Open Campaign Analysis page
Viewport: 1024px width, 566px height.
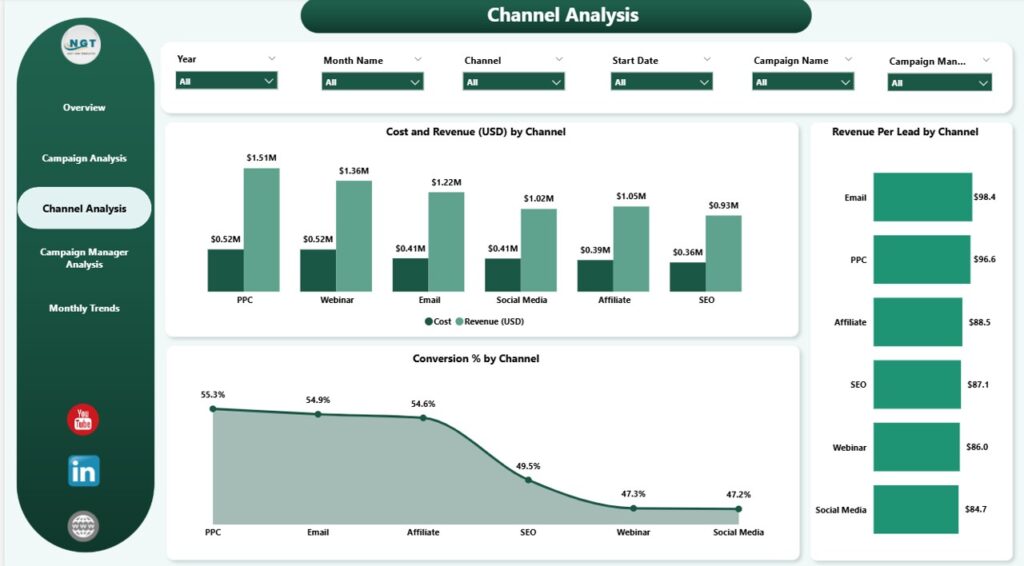(x=84, y=158)
